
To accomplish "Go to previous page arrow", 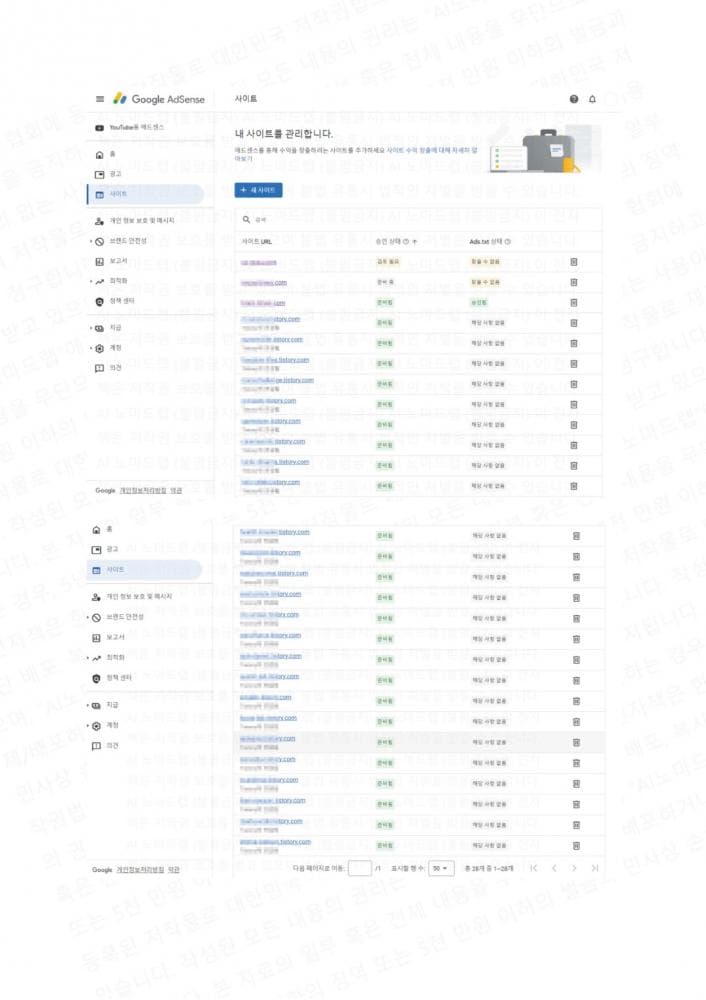I will [554, 868].
